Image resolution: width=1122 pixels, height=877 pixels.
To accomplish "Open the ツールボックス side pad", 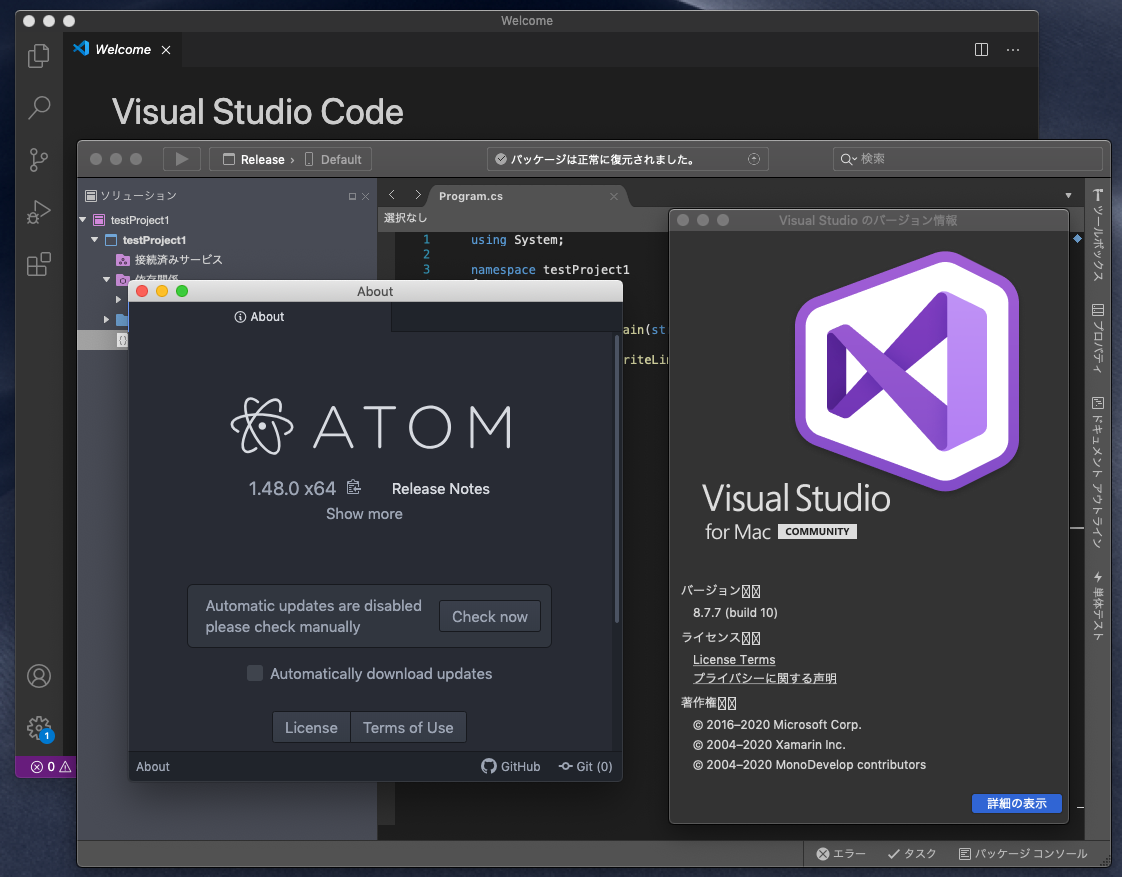I will (1098, 235).
